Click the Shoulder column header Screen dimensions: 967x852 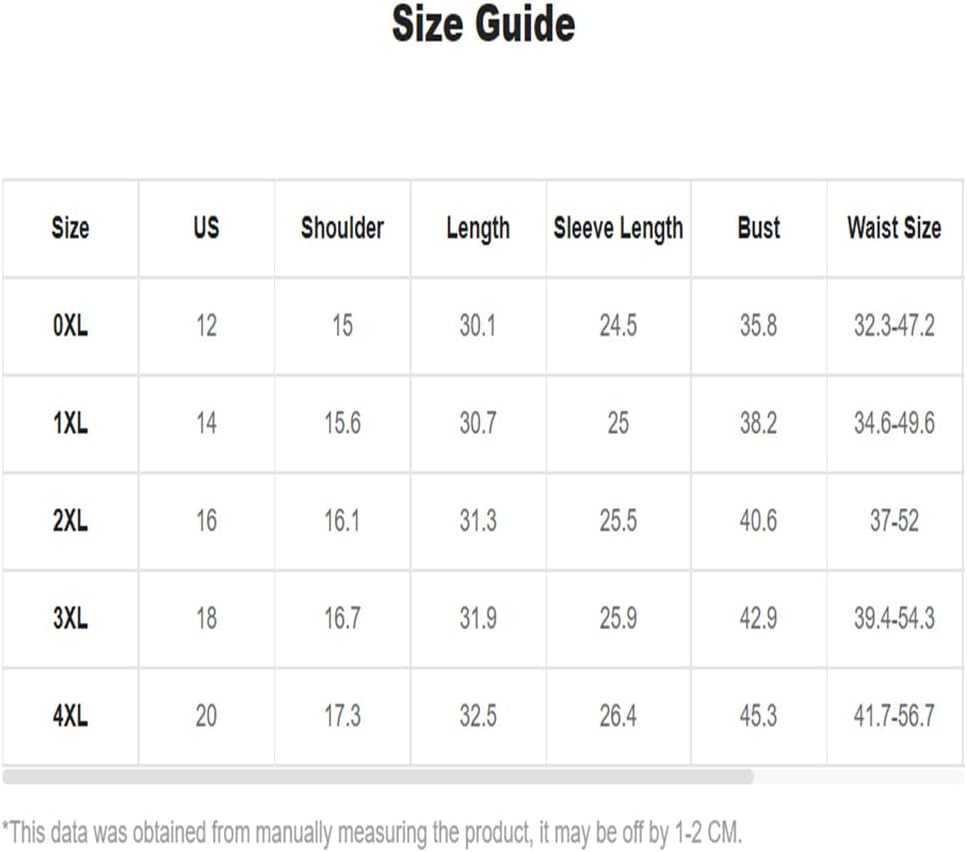pos(342,227)
